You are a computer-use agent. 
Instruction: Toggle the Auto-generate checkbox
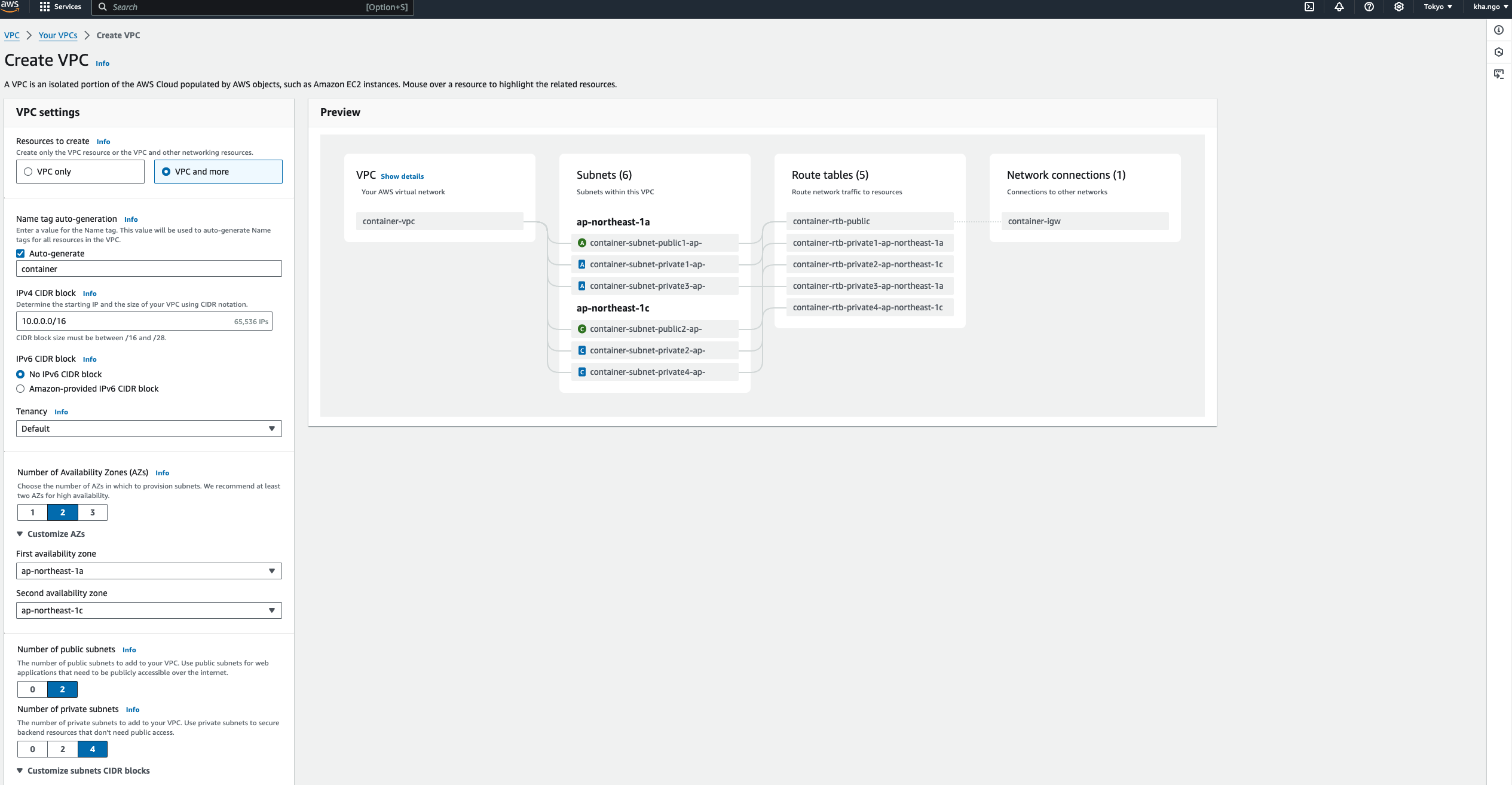point(20,253)
